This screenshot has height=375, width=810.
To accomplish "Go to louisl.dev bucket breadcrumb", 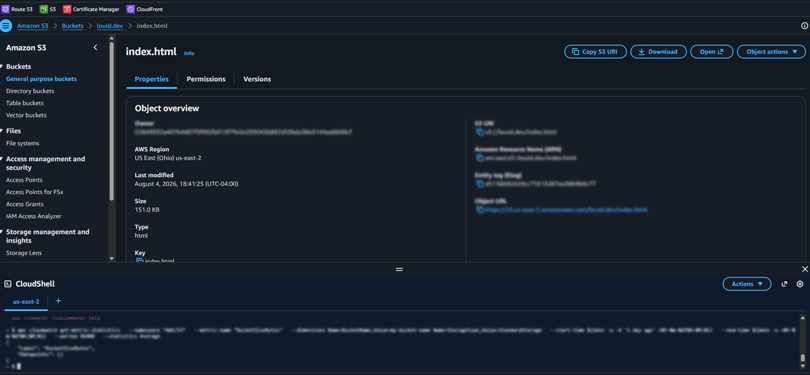I will pos(110,26).
